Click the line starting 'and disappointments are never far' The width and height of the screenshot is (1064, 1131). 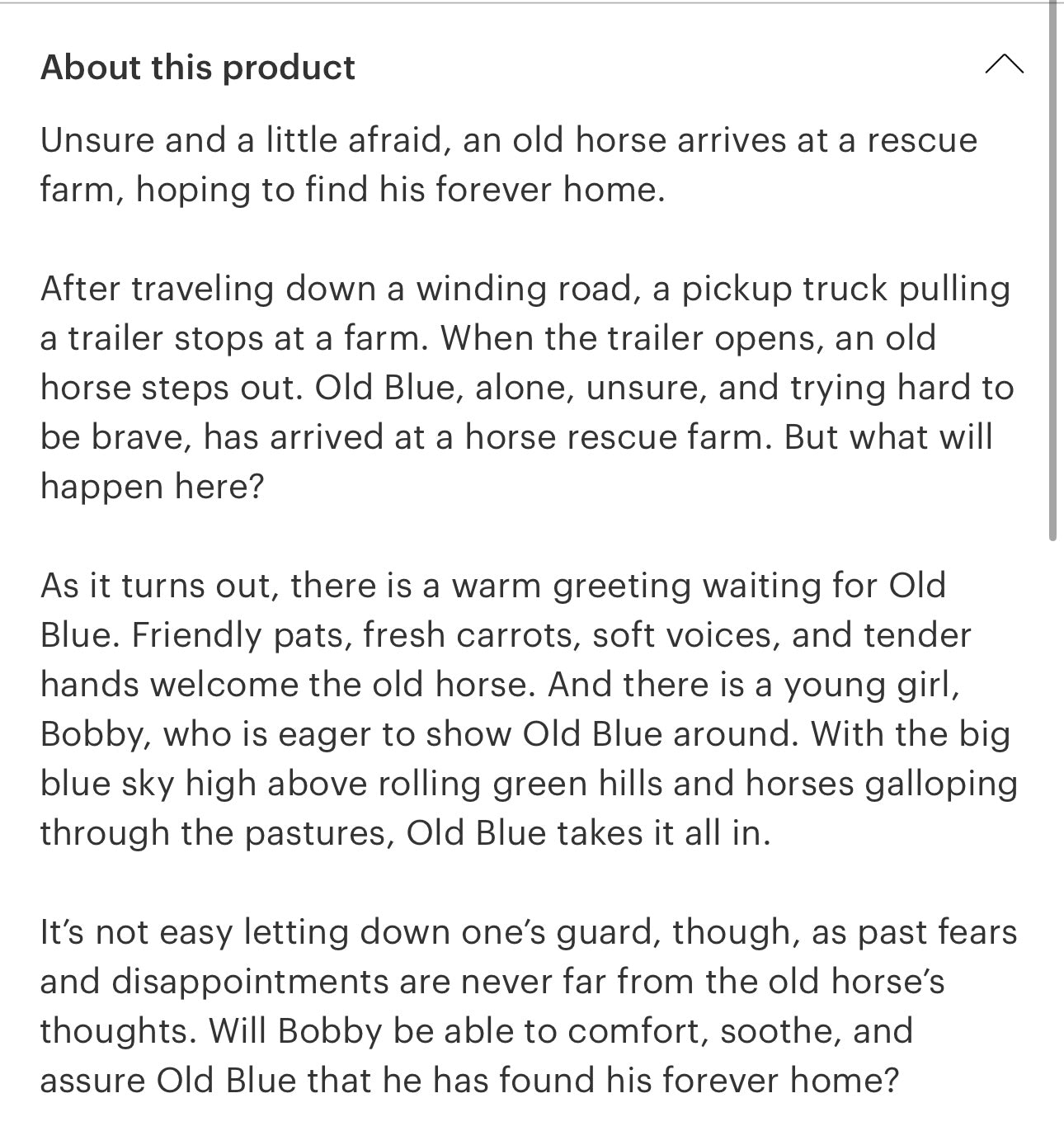click(492, 982)
